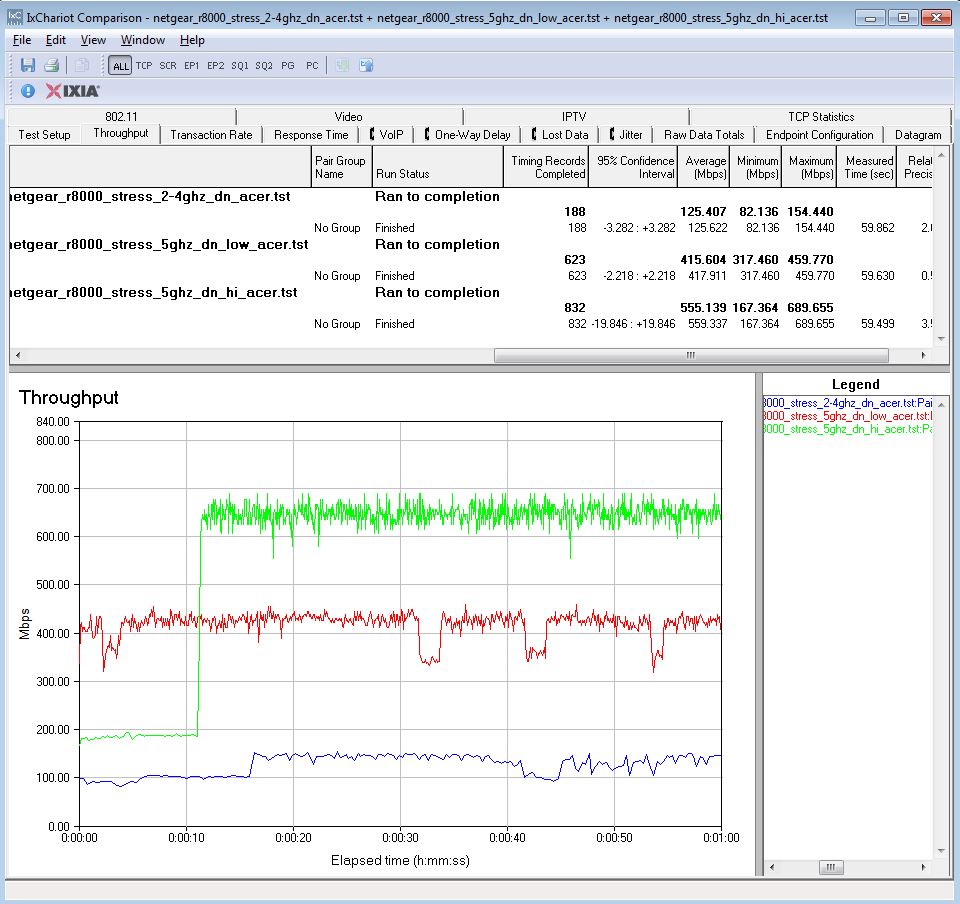The width and height of the screenshot is (960, 904).
Task: Toggle the TCP filter button
Action: (144, 65)
